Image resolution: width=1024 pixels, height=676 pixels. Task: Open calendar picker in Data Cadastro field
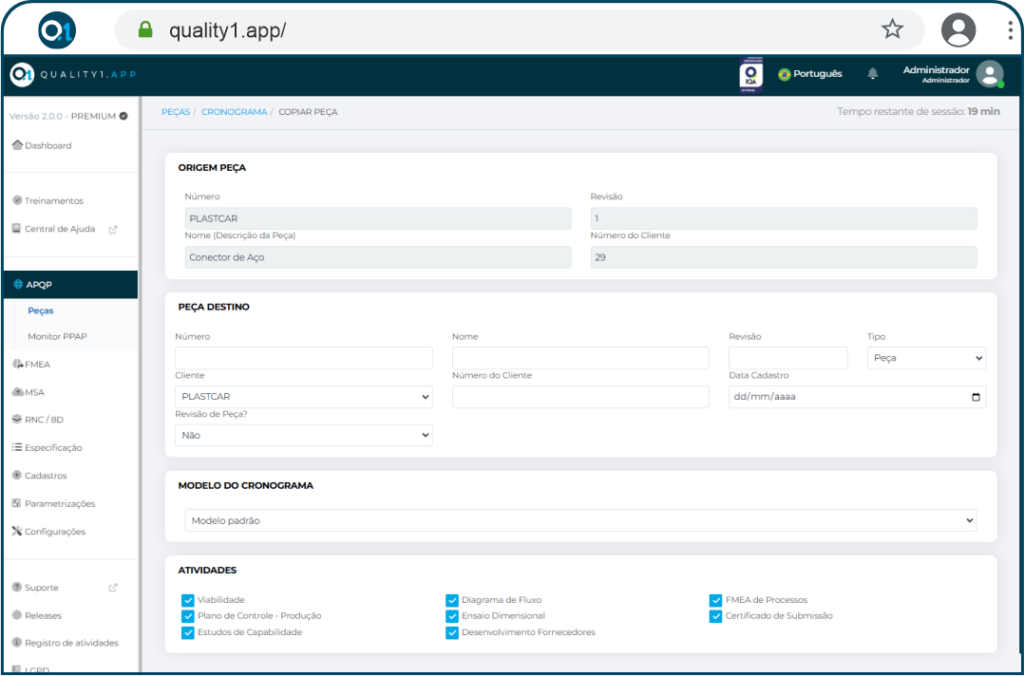coord(976,397)
